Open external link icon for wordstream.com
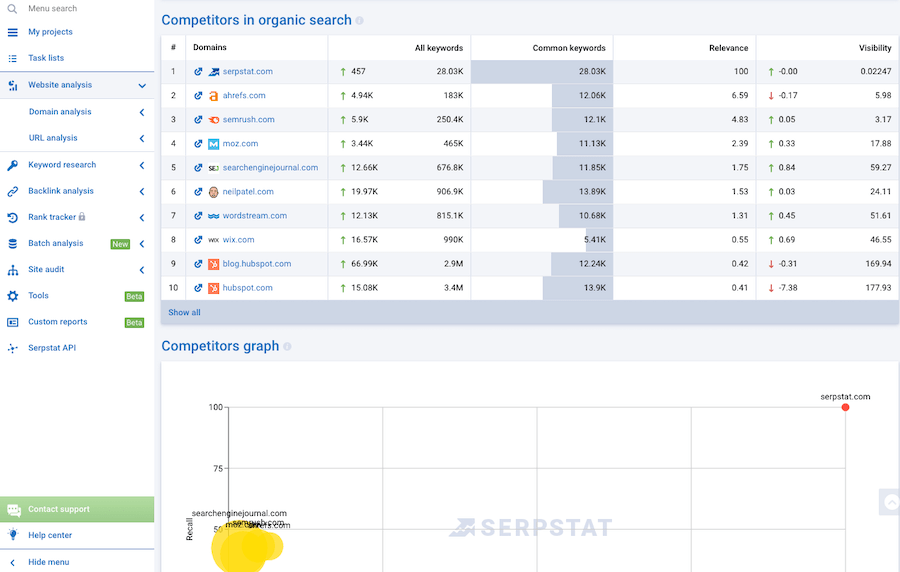Viewport: 900px width, 572px height. click(x=198, y=216)
